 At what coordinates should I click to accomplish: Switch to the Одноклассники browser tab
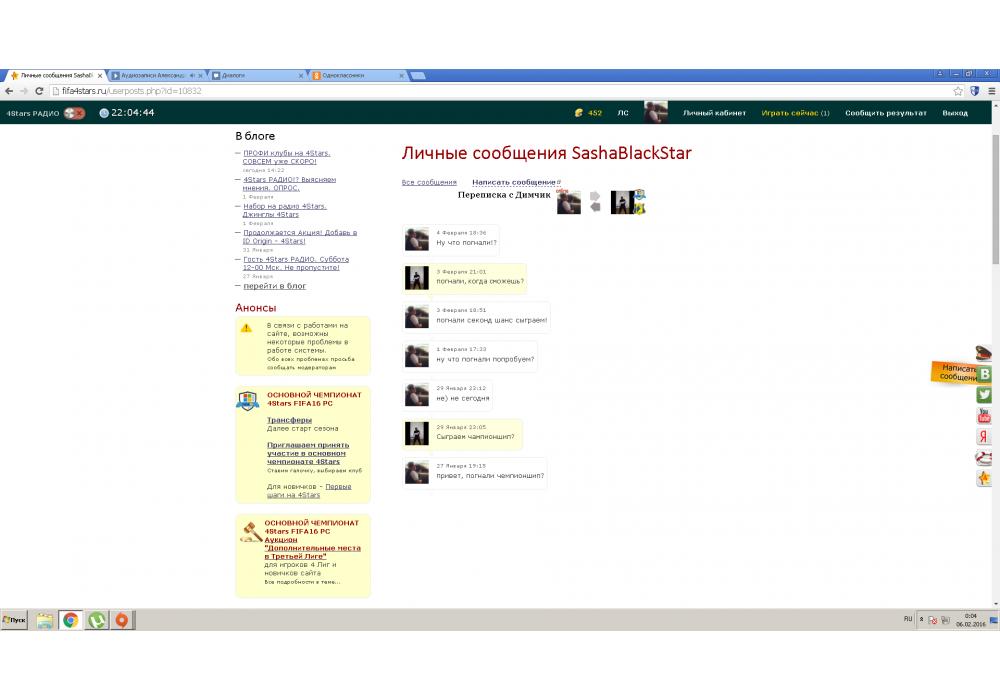coord(355,75)
